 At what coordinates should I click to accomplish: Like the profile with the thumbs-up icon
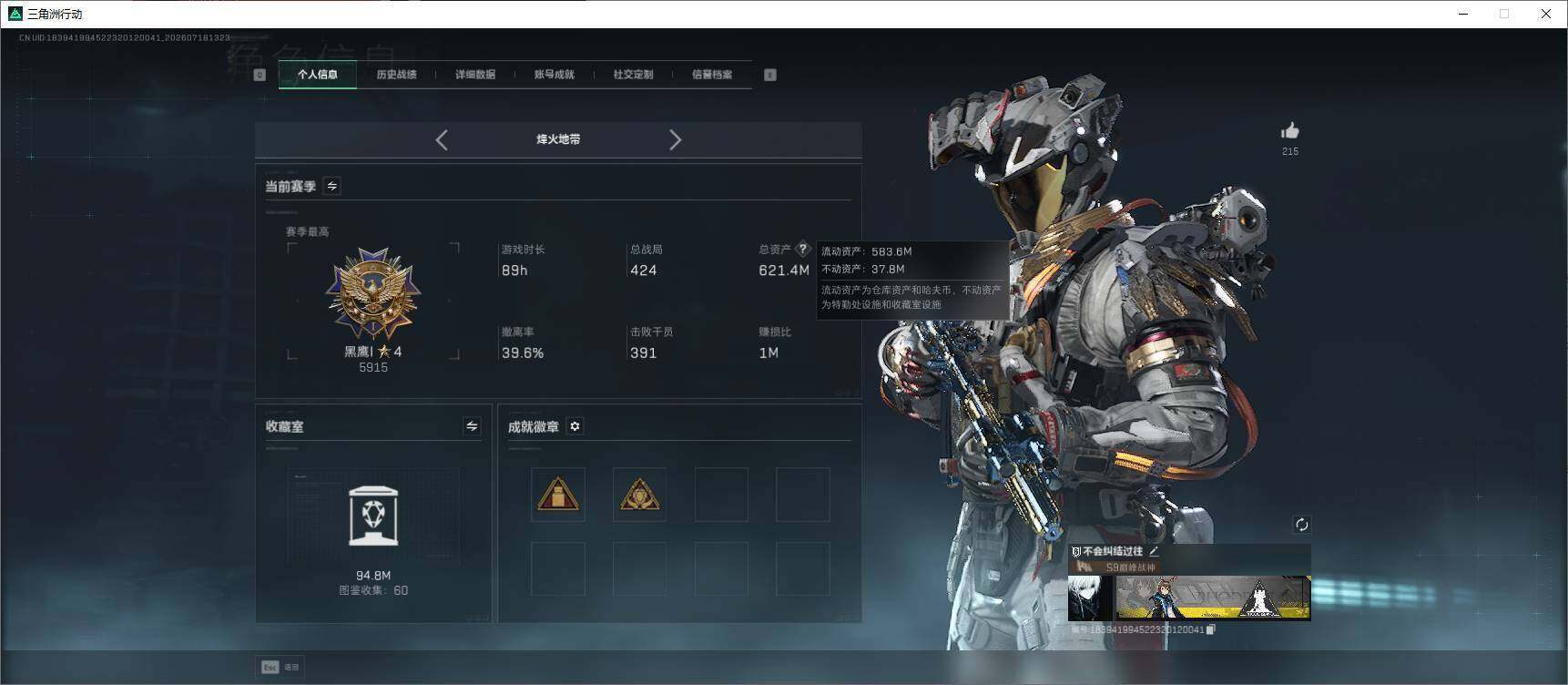tap(1290, 131)
